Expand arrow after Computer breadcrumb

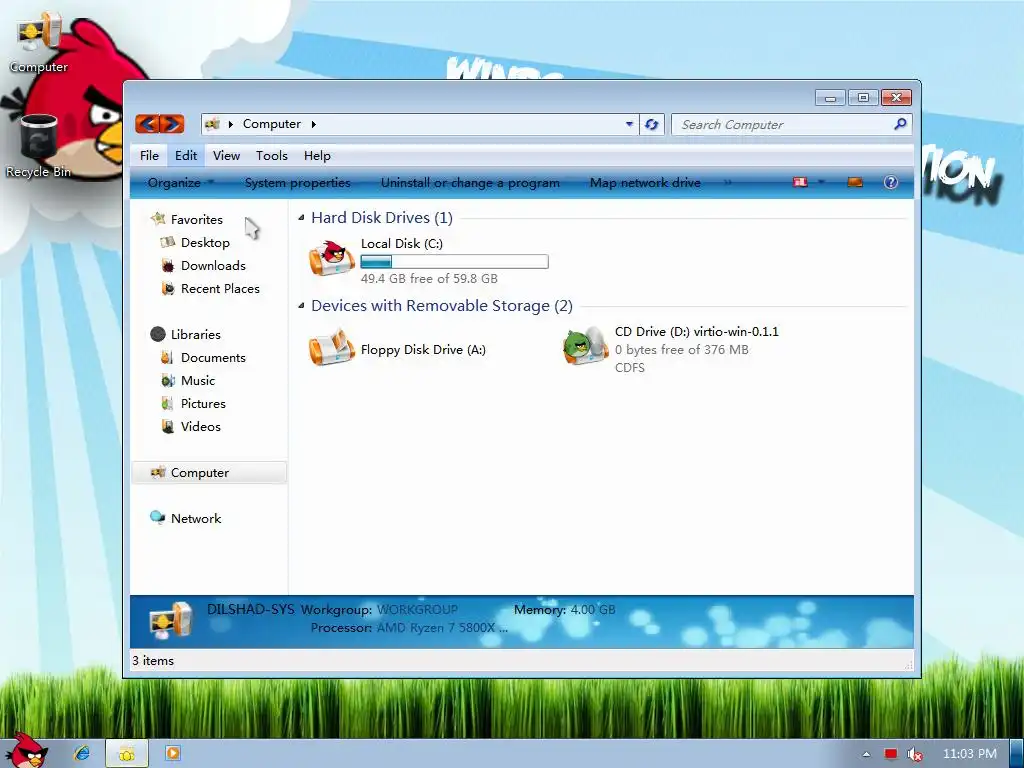pyautogui.click(x=313, y=124)
